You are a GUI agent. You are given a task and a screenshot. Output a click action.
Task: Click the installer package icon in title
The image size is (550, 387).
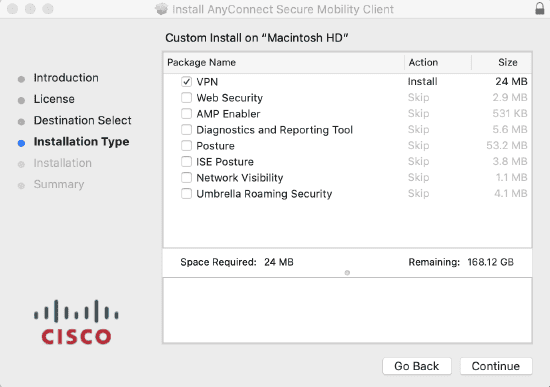coord(162,9)
